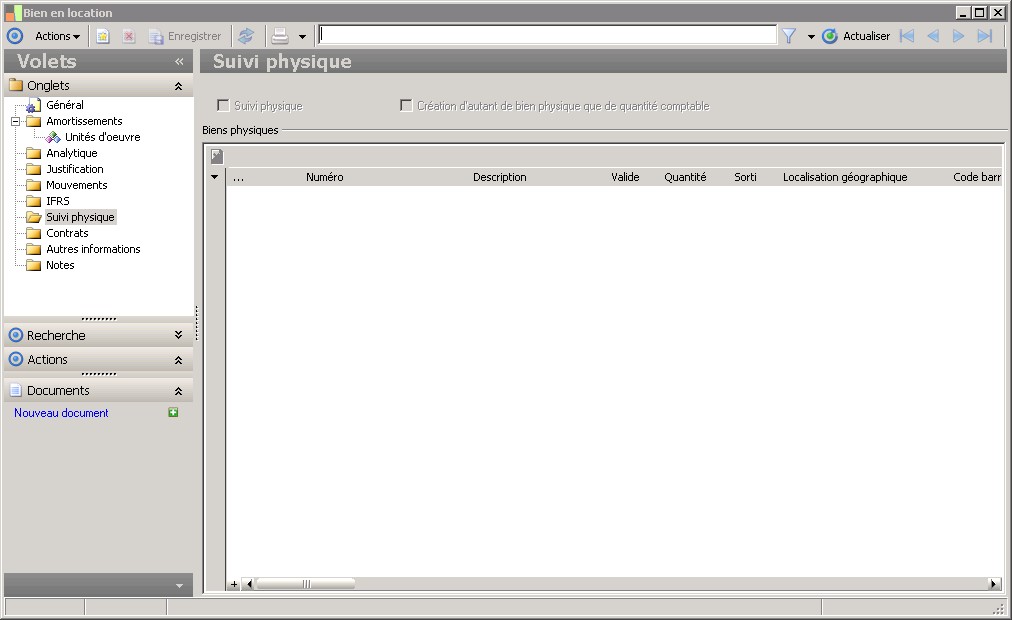The width and height of the screenshot is (1012, 620).
Task: Collapse the Volets side panel
Action: [x=179, y=61]
